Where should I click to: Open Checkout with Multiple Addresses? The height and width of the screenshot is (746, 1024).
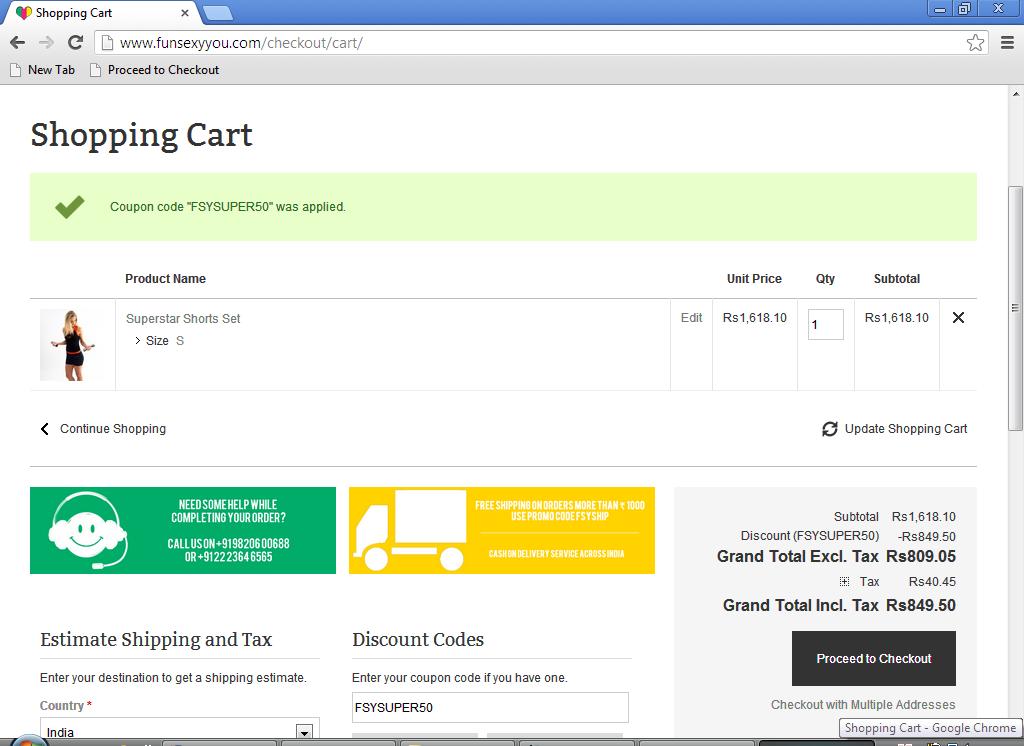coord(862,705)
